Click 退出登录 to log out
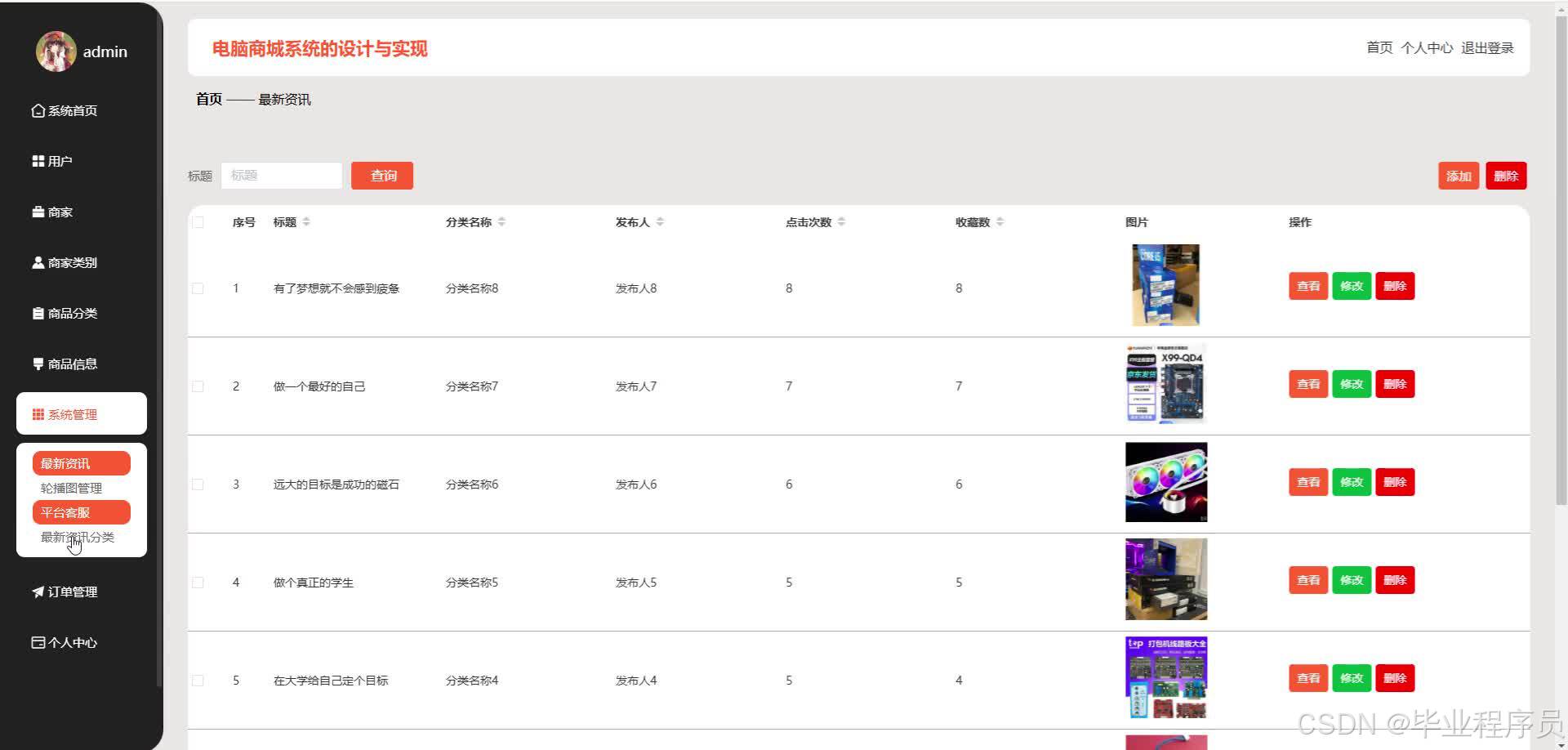Viewport: 1568px width, 750px height. [1487, 48]
